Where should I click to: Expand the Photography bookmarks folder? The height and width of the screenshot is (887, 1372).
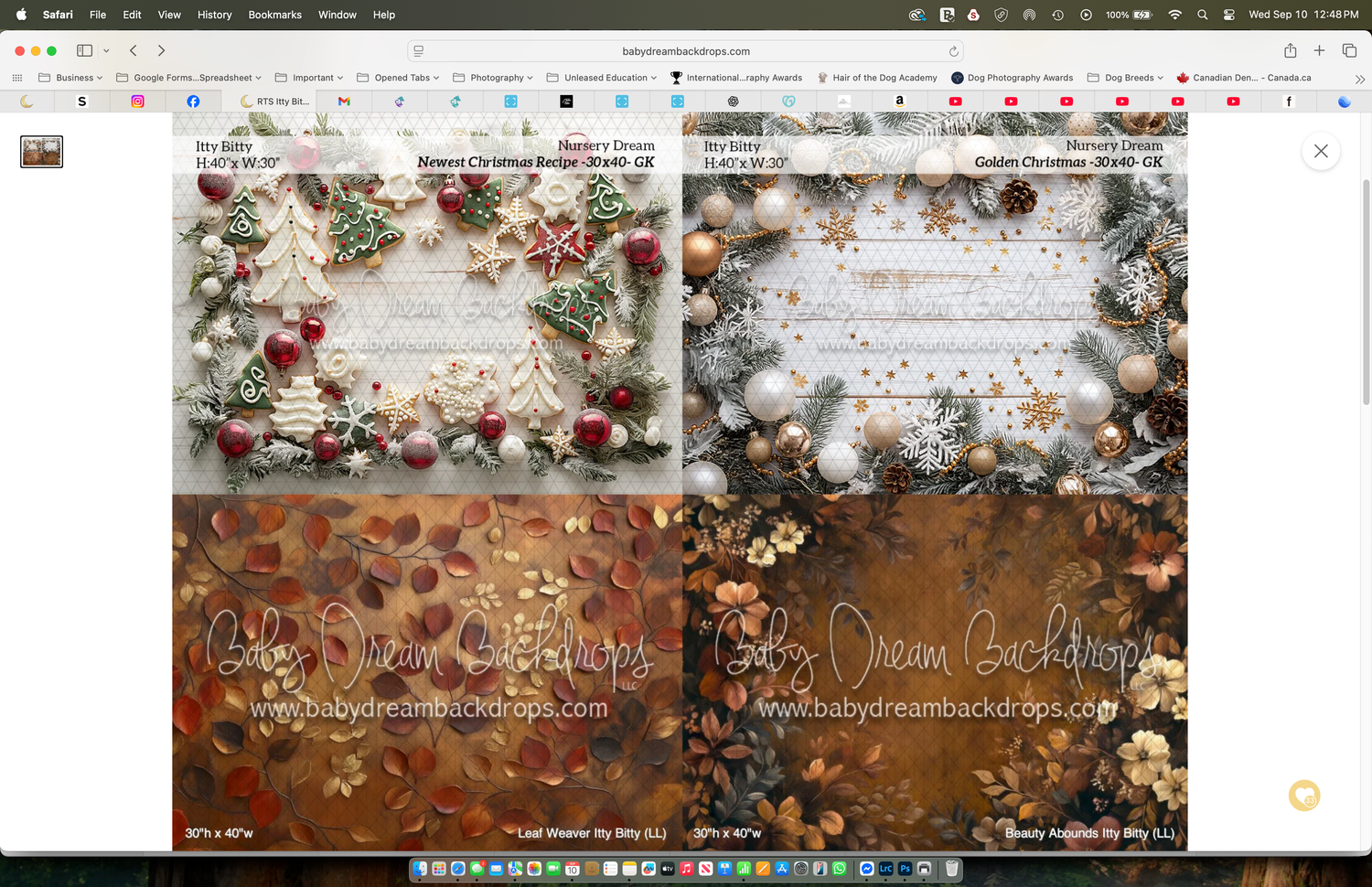tap(493, 78)
